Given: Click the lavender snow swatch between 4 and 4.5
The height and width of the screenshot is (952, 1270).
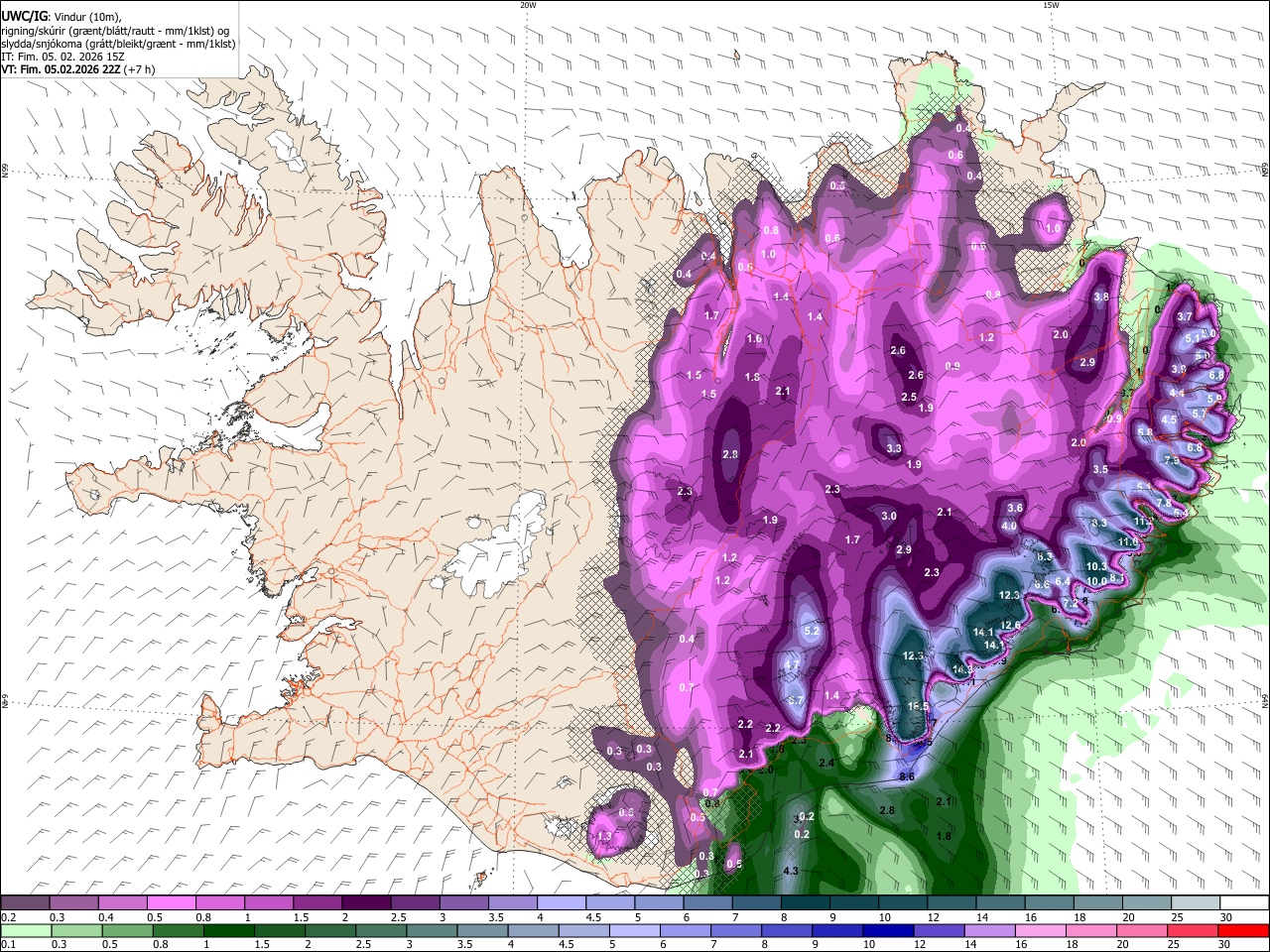Looking at the screenshot, I should [562, 903].
